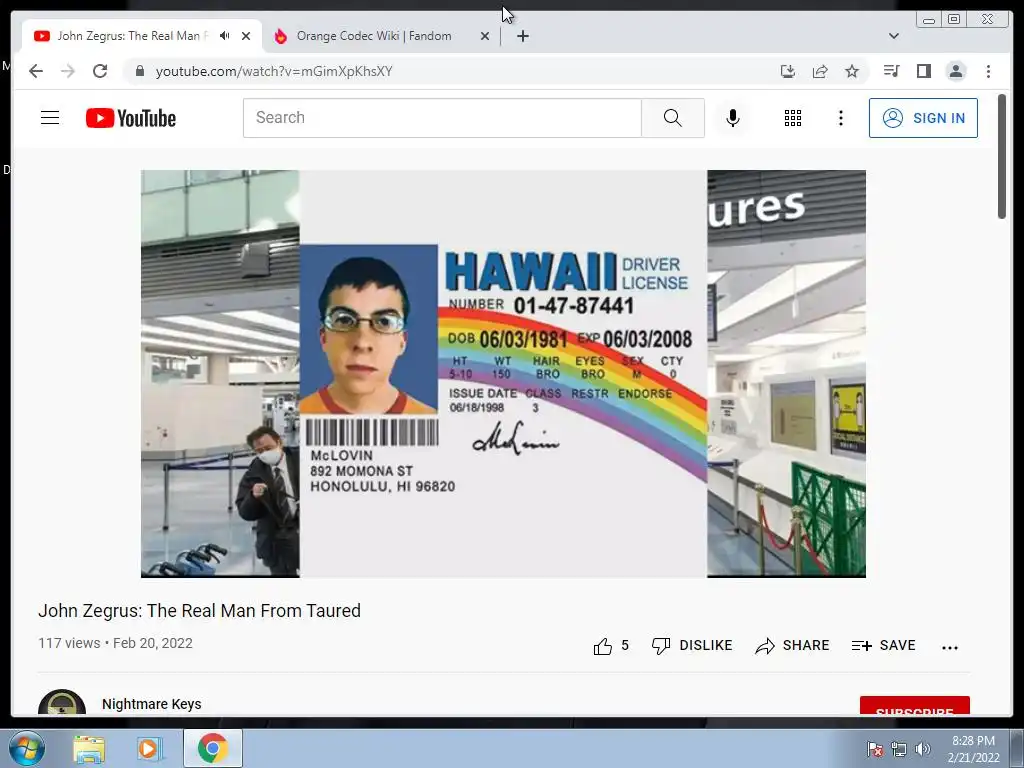Subscribe to Nightmare Keys channel
Image resolution: width=1024 pixels, height=768 pixels.
tap(915, 707)
